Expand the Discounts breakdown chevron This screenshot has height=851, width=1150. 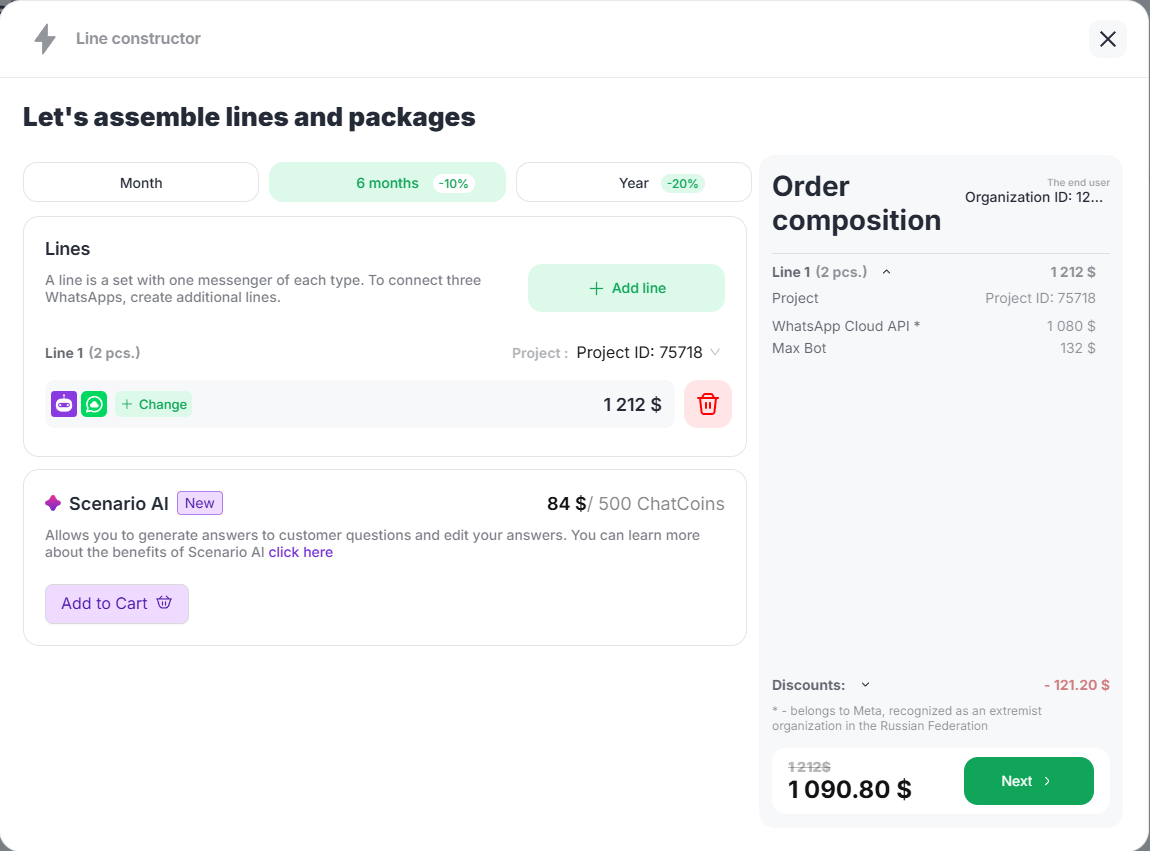pyautogui.click(x=865, y=685)
